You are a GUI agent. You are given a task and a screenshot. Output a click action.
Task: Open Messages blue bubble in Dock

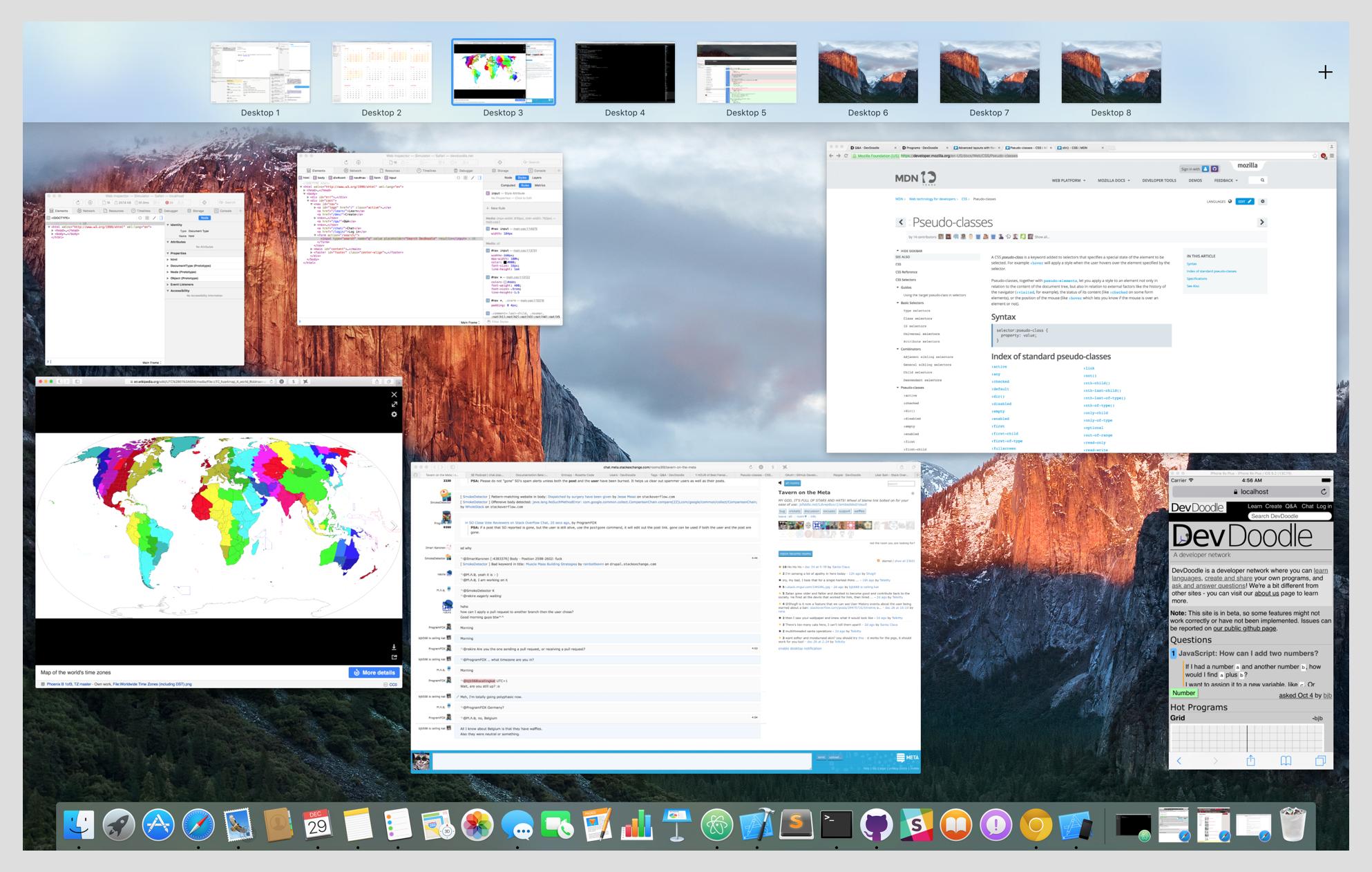pyautogui.click(x=517, y=825)
